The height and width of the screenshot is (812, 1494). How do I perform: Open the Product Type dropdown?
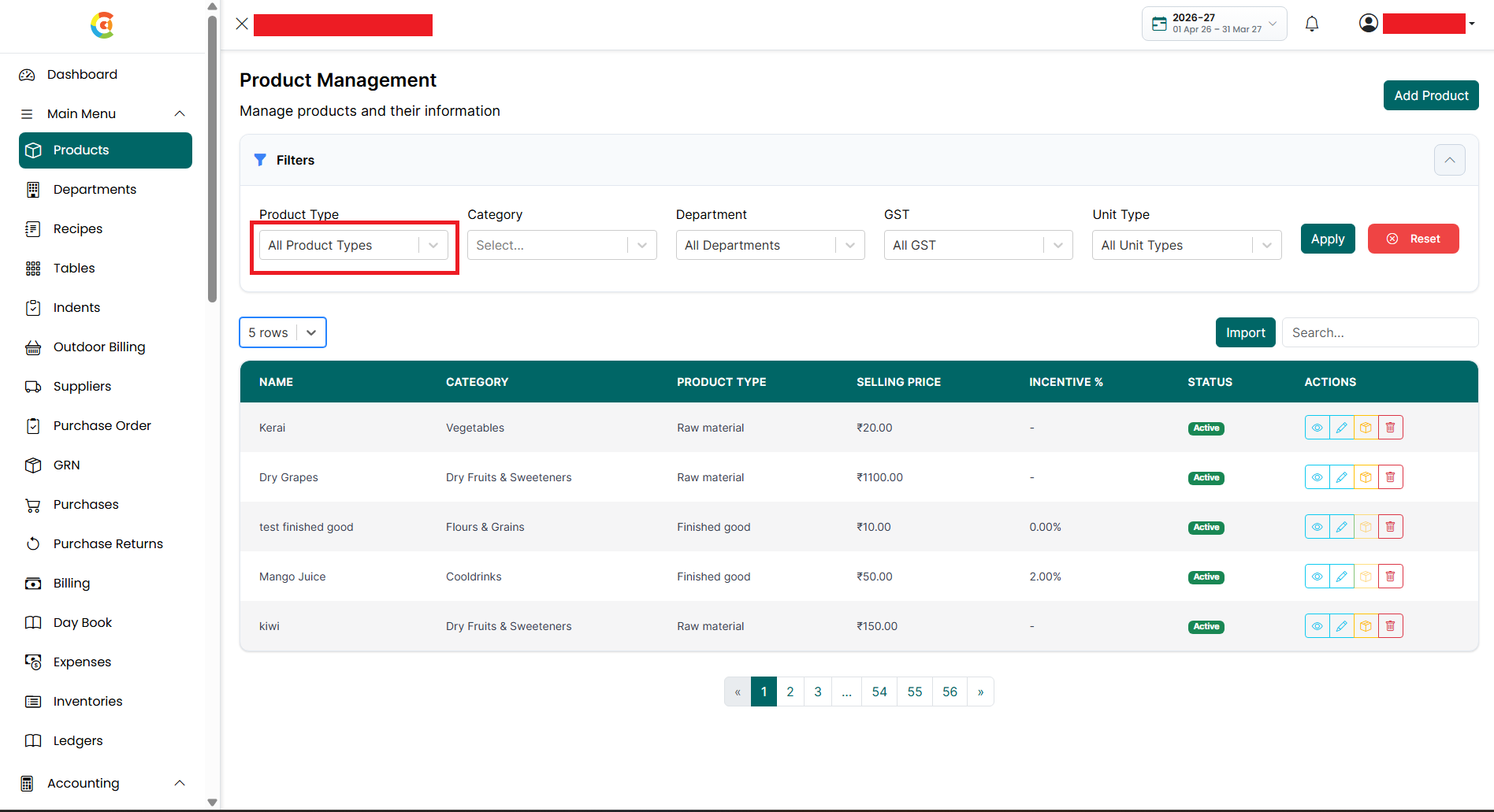354,245
